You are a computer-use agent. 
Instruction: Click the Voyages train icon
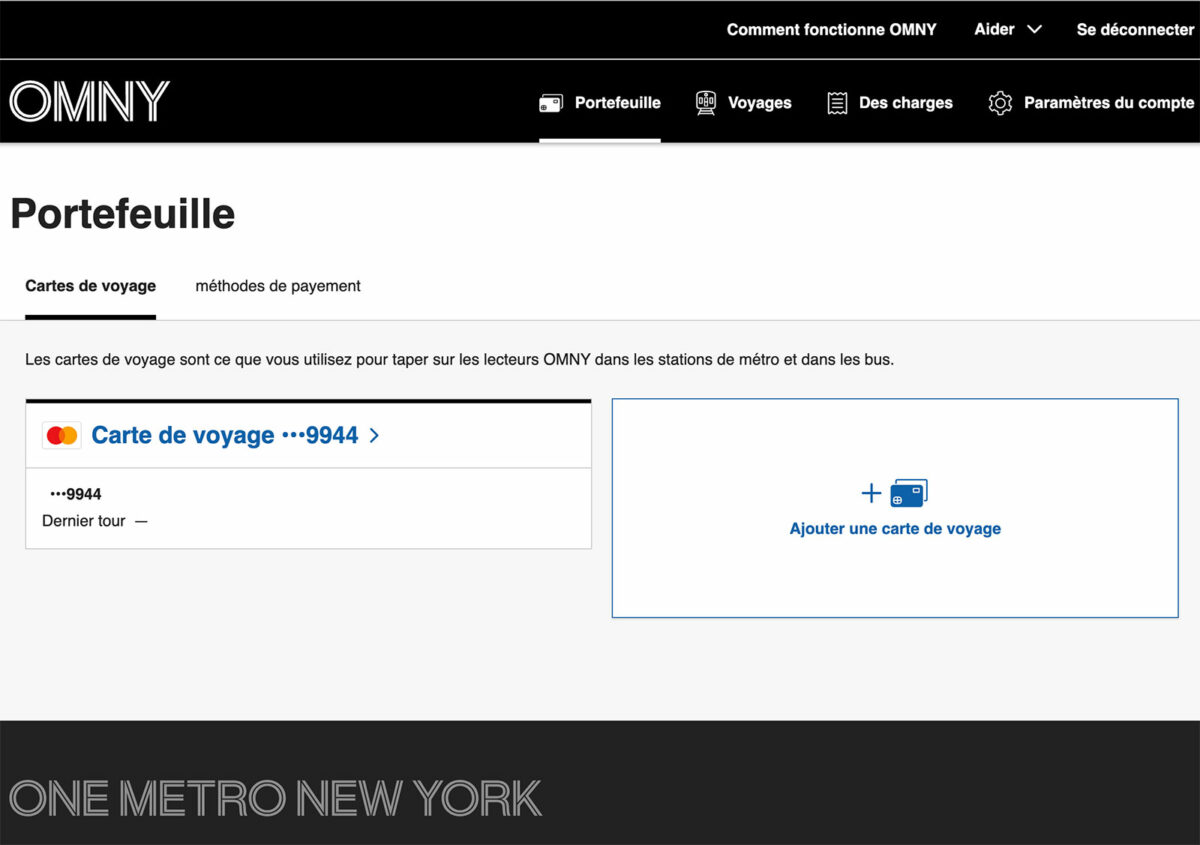[x=706, y=103]
